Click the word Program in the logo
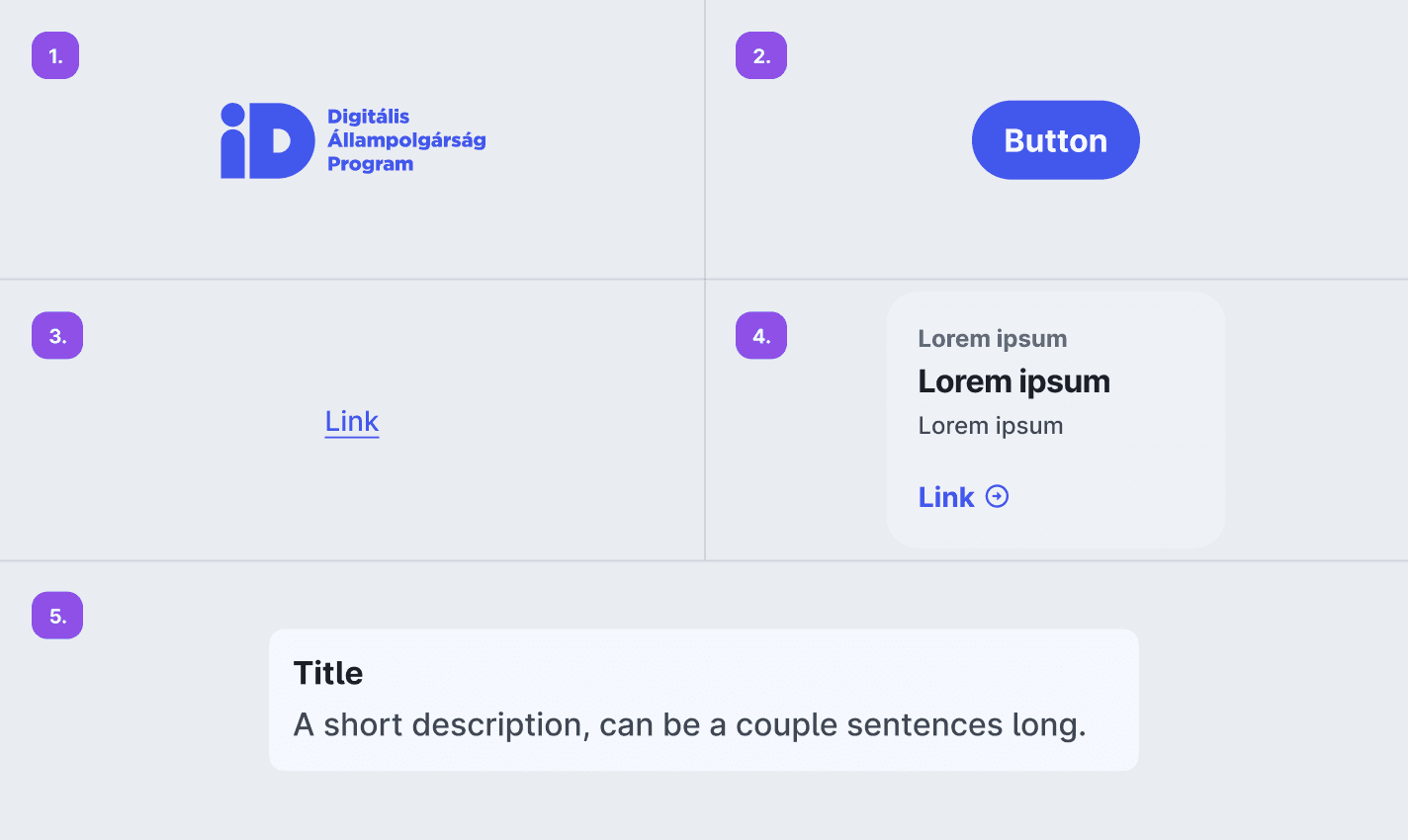This screenshot has height=840, width=1408. coord(371,164)
